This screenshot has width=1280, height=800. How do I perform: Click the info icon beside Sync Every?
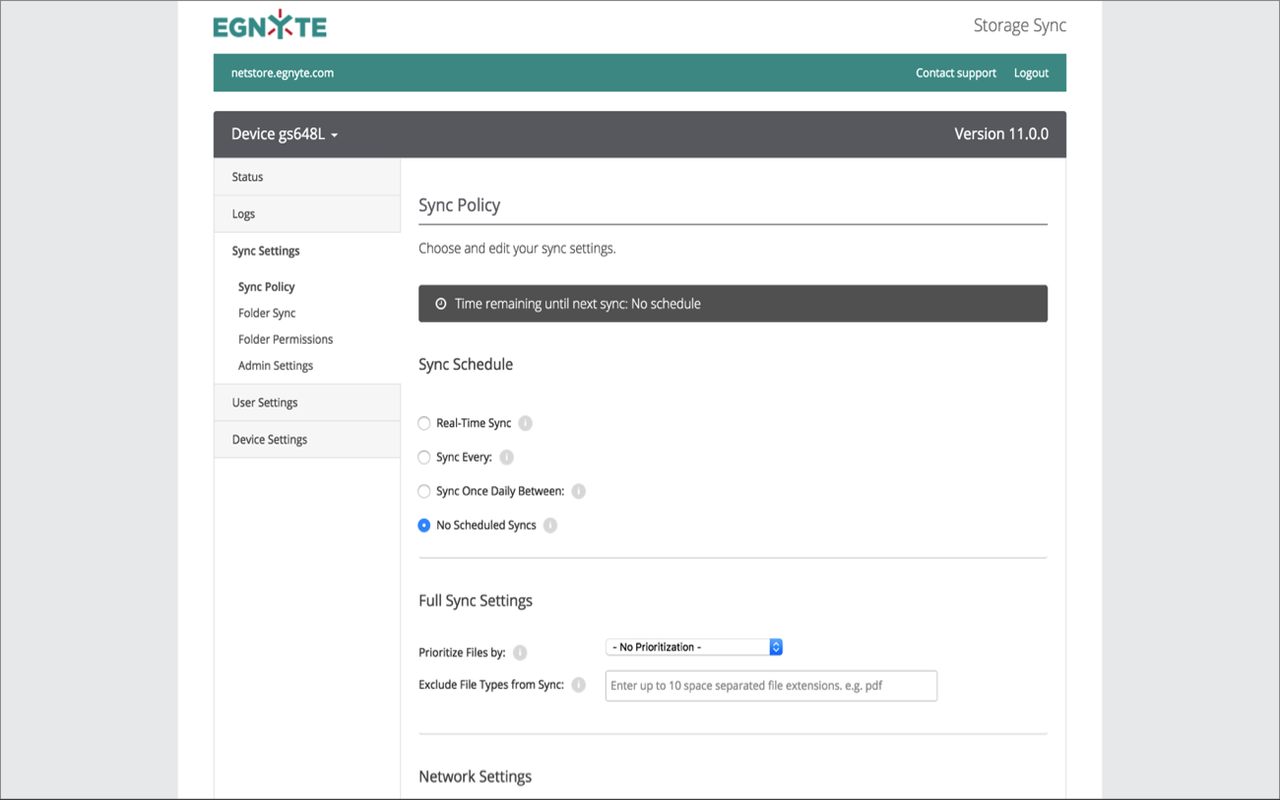point(506,457)
